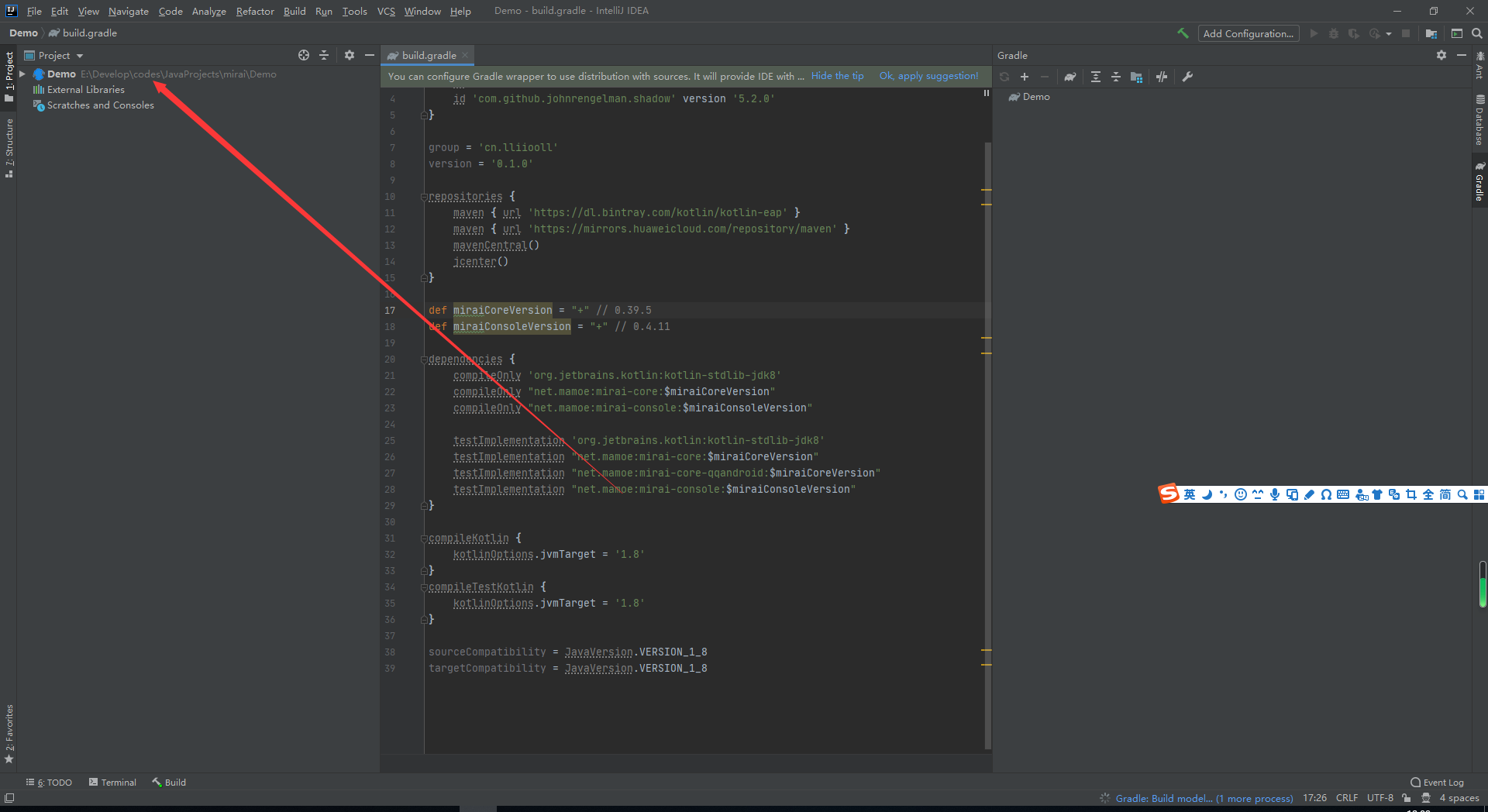1488x812 pixels.
Task: Click the green Build Project hammer icon
Action: [x=1183, y=33]
